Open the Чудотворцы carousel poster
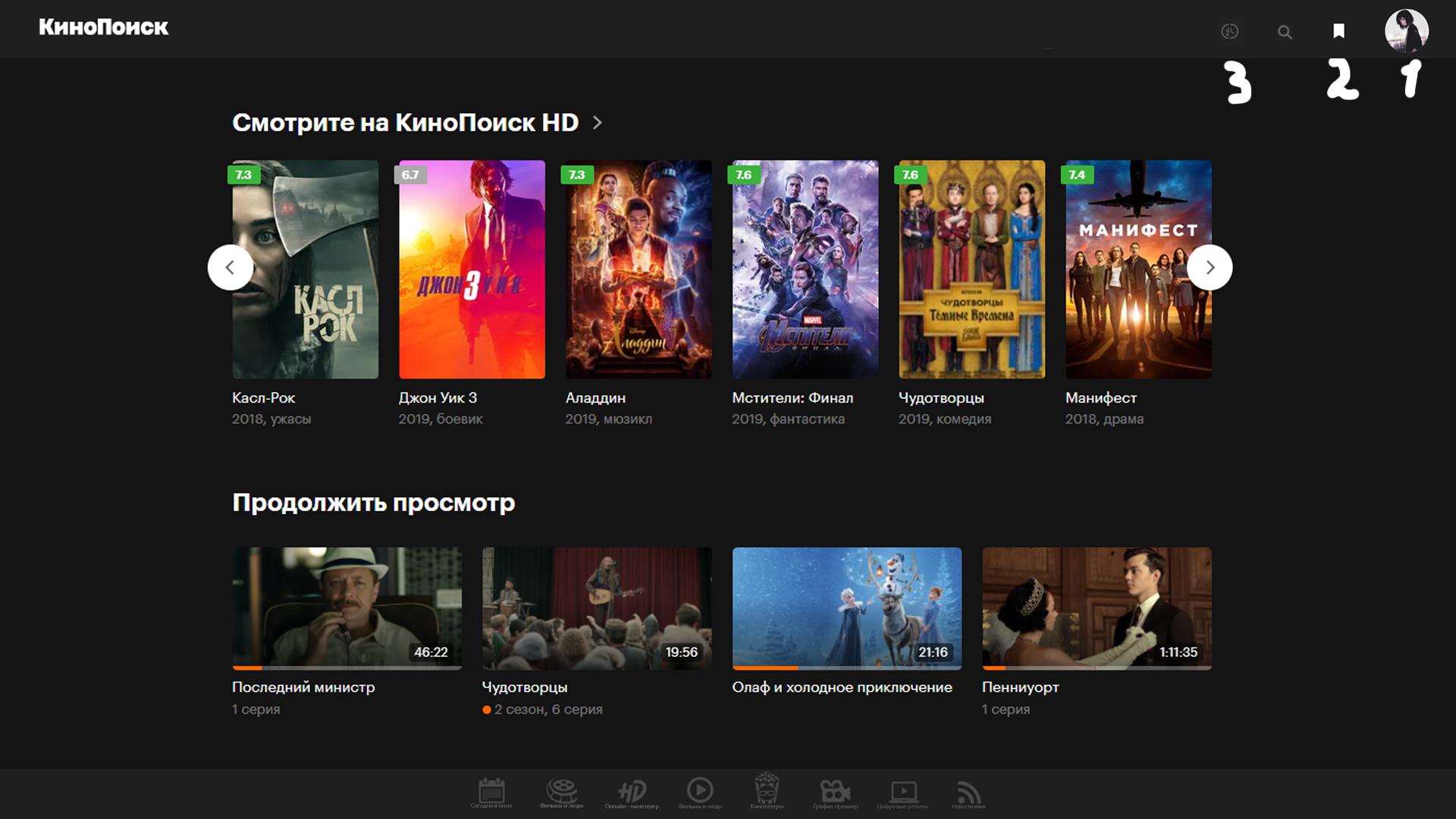 coord(972,269)
